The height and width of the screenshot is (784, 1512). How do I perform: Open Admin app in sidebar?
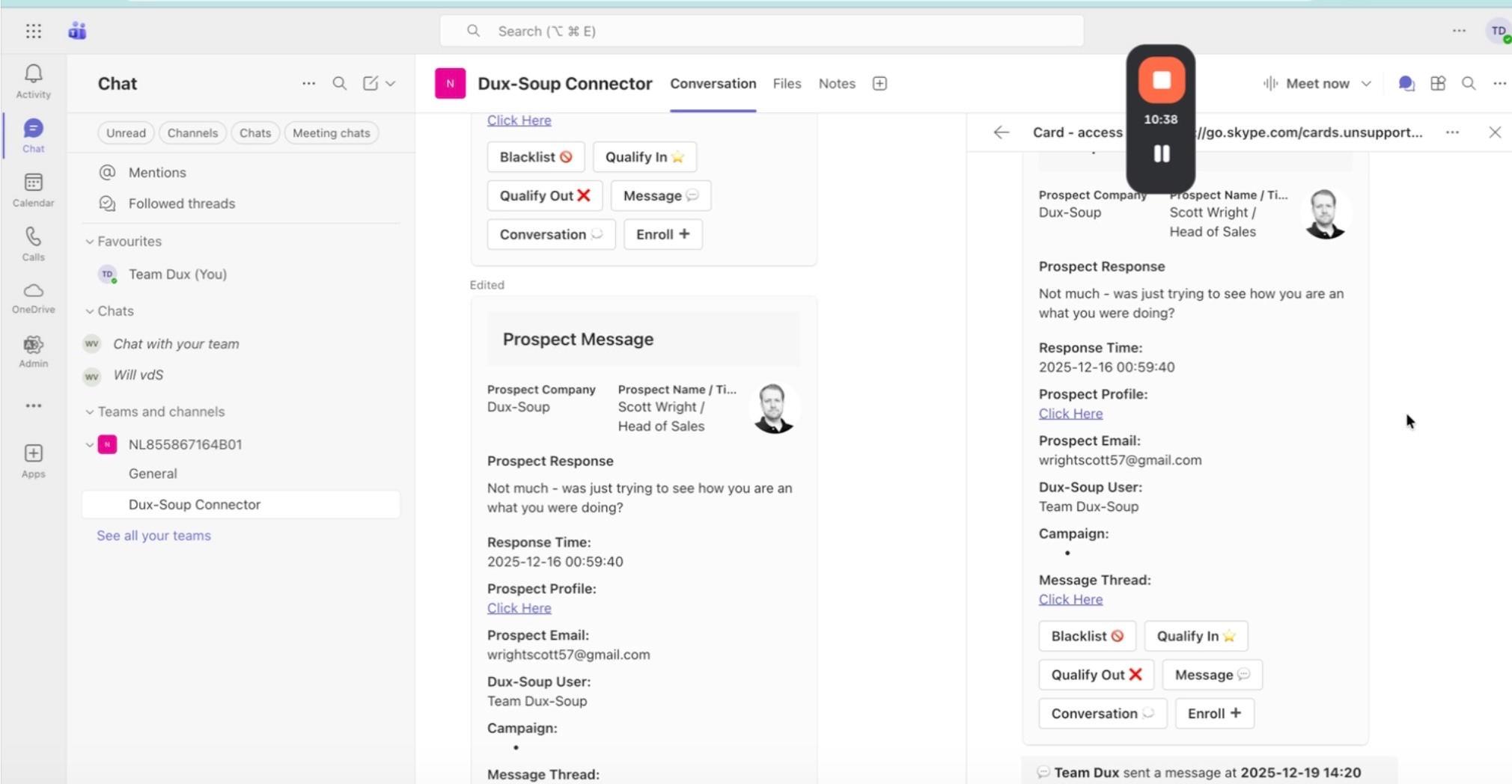(33, 351)
